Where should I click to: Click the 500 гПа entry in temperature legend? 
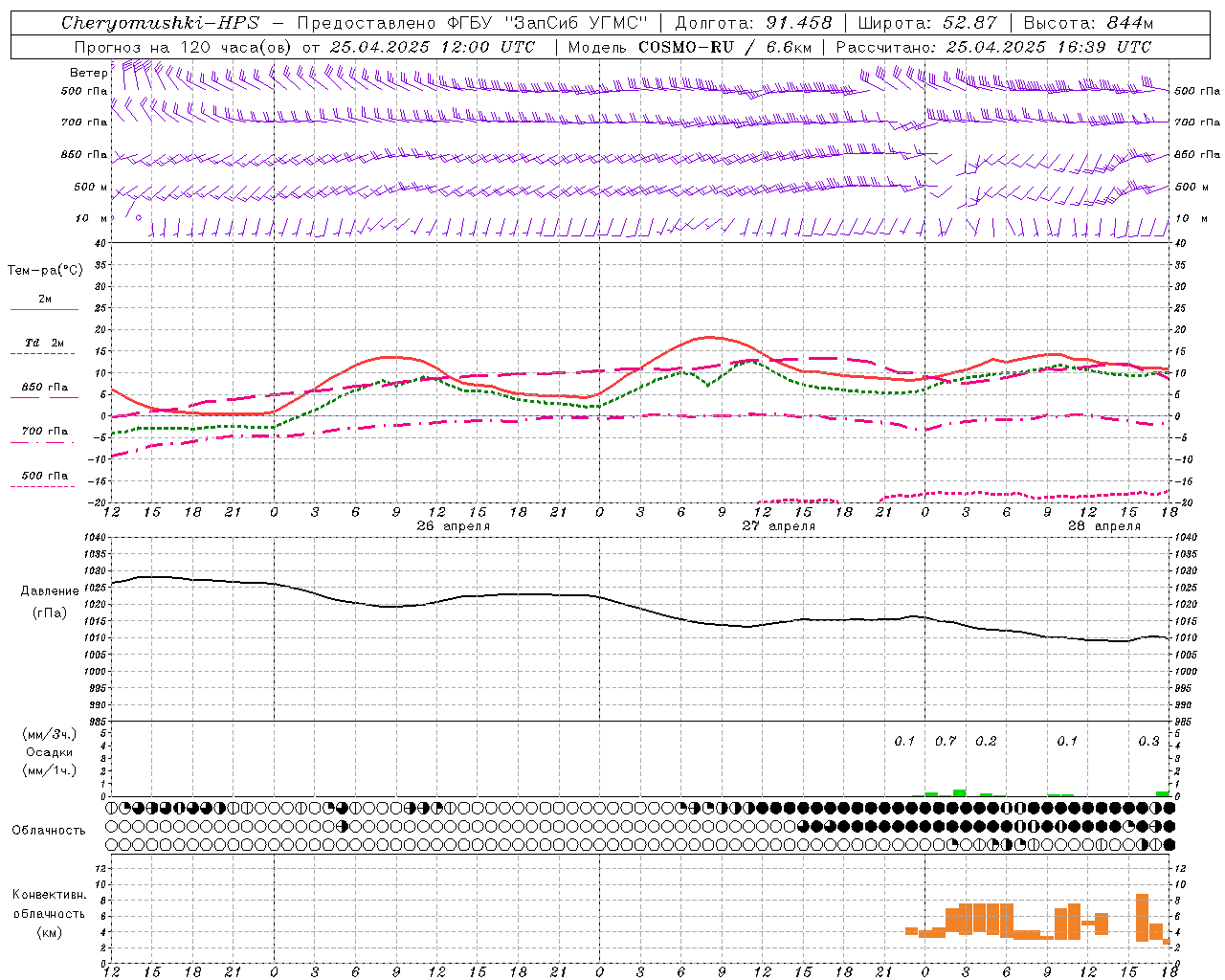[x=44, y=475]
